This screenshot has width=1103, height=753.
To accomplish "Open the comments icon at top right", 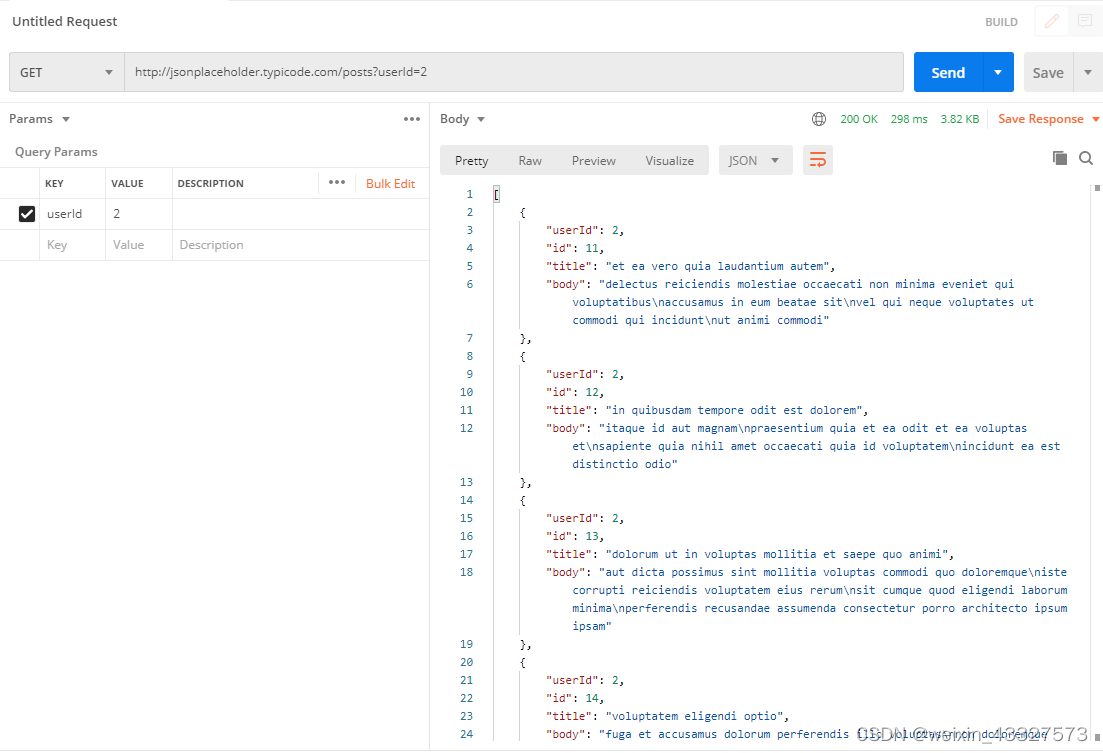I will click(x=1085, y=21).
